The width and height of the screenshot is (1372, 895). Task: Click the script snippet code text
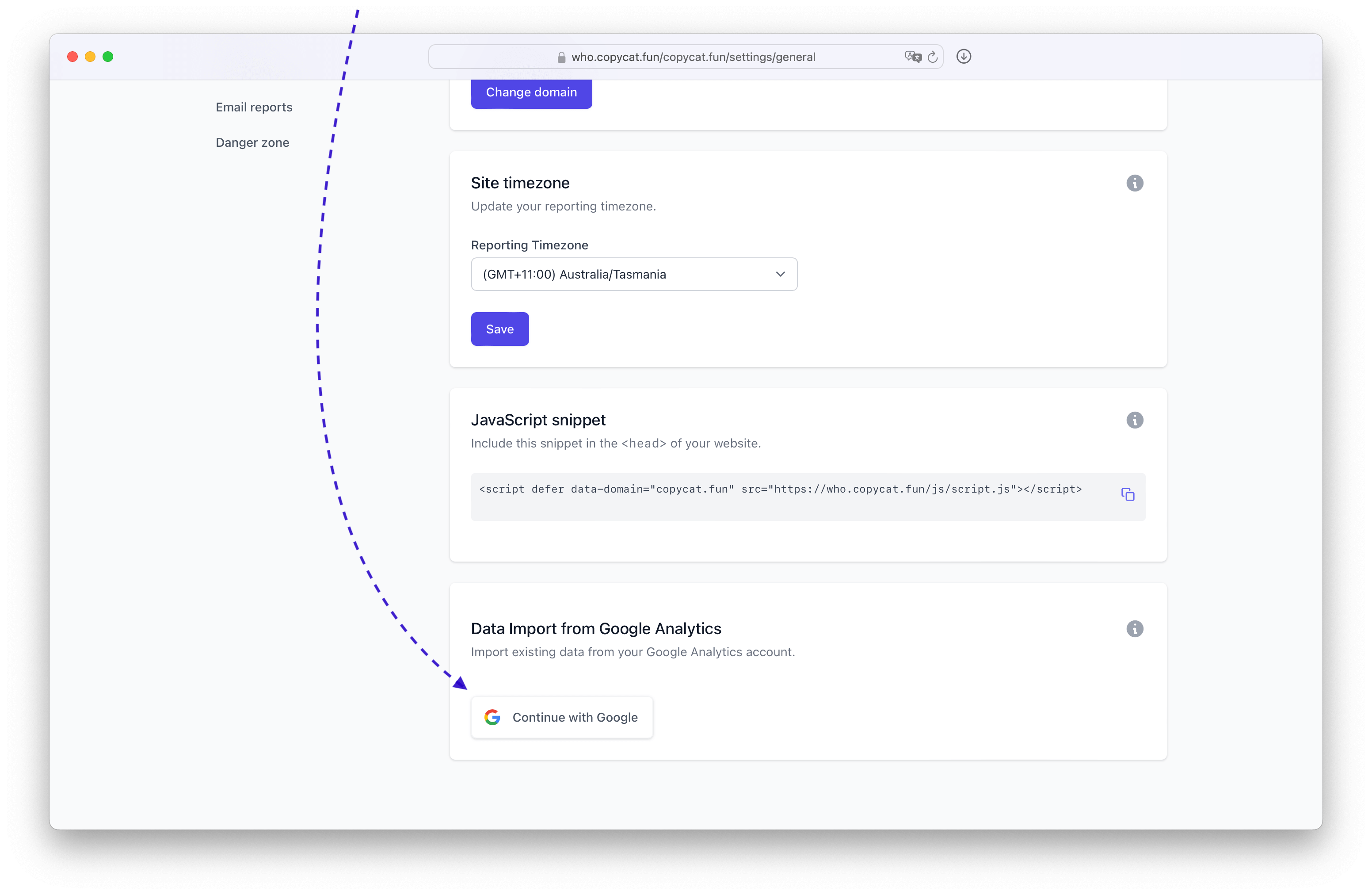click(x=781, y=489)
